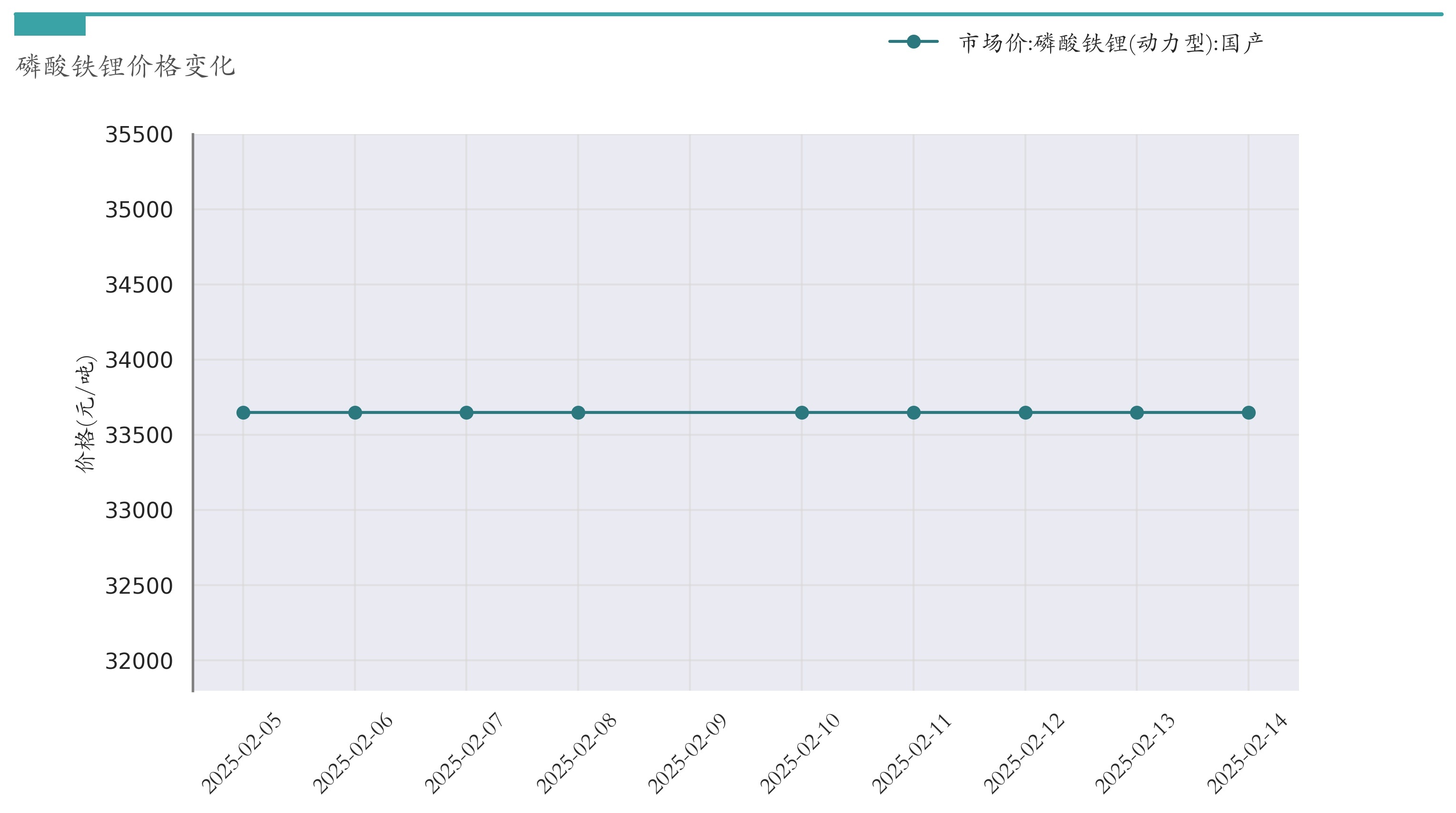Click the last data point, 2025-02-14

1249,412
